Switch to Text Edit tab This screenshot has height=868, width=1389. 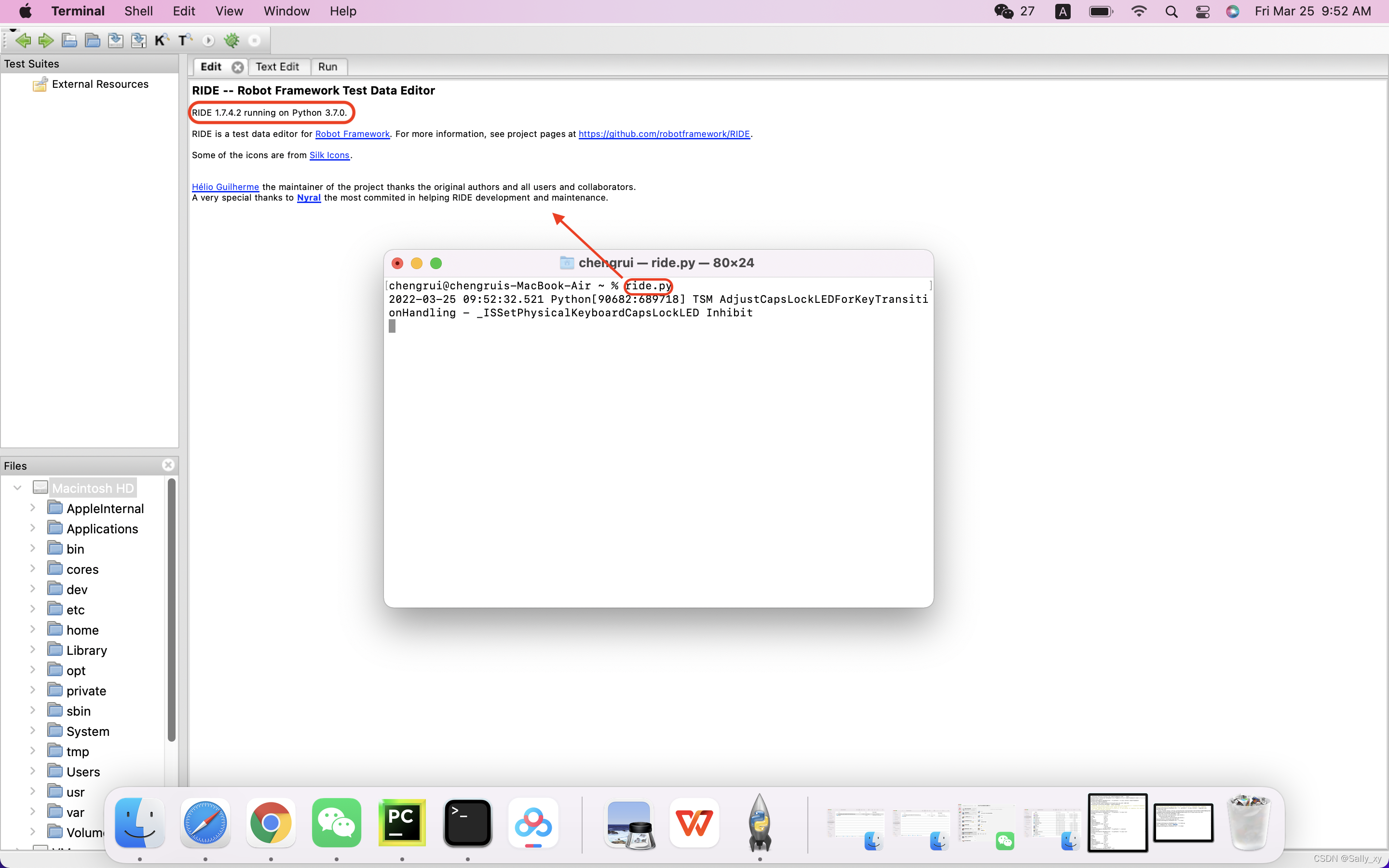tap(276, 66)
